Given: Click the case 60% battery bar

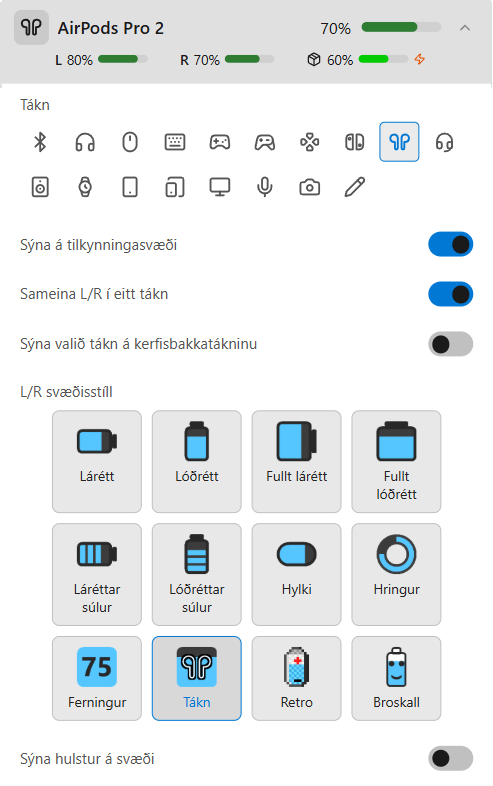Looking at the screenshot, I should tap(383, 59).
